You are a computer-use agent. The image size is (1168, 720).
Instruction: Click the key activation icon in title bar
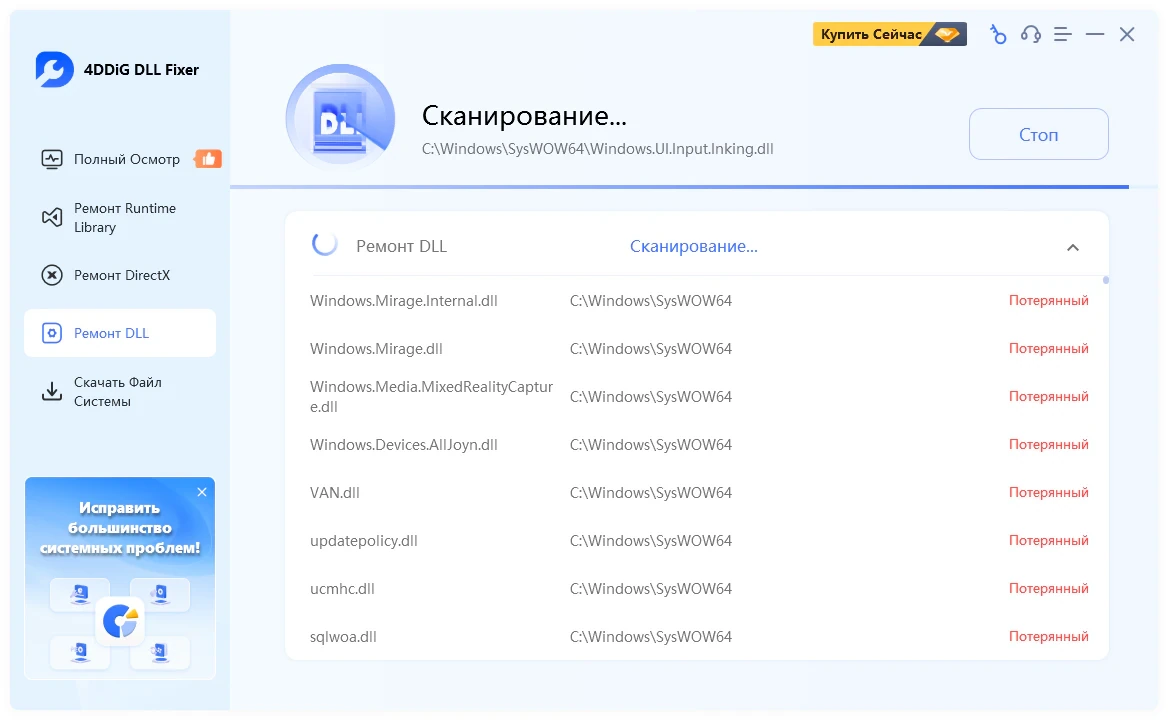tap(998, 34)
